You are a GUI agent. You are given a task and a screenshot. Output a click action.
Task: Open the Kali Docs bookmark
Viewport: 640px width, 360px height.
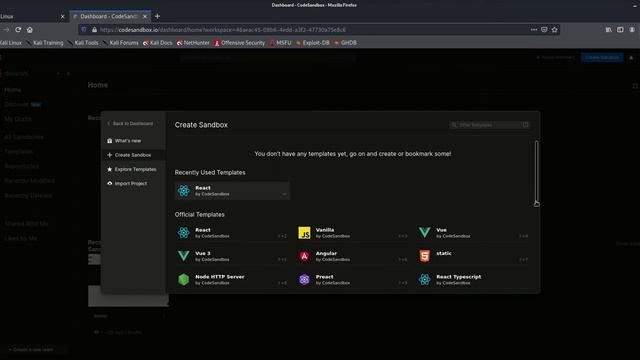coord(158,42)
